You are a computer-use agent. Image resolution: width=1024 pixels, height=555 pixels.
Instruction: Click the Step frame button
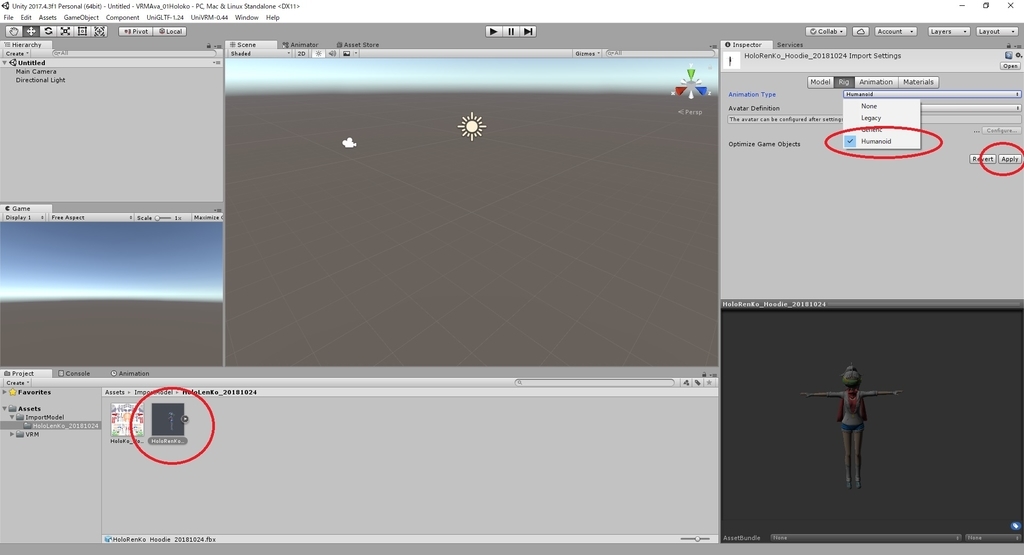tap(528, 31)
